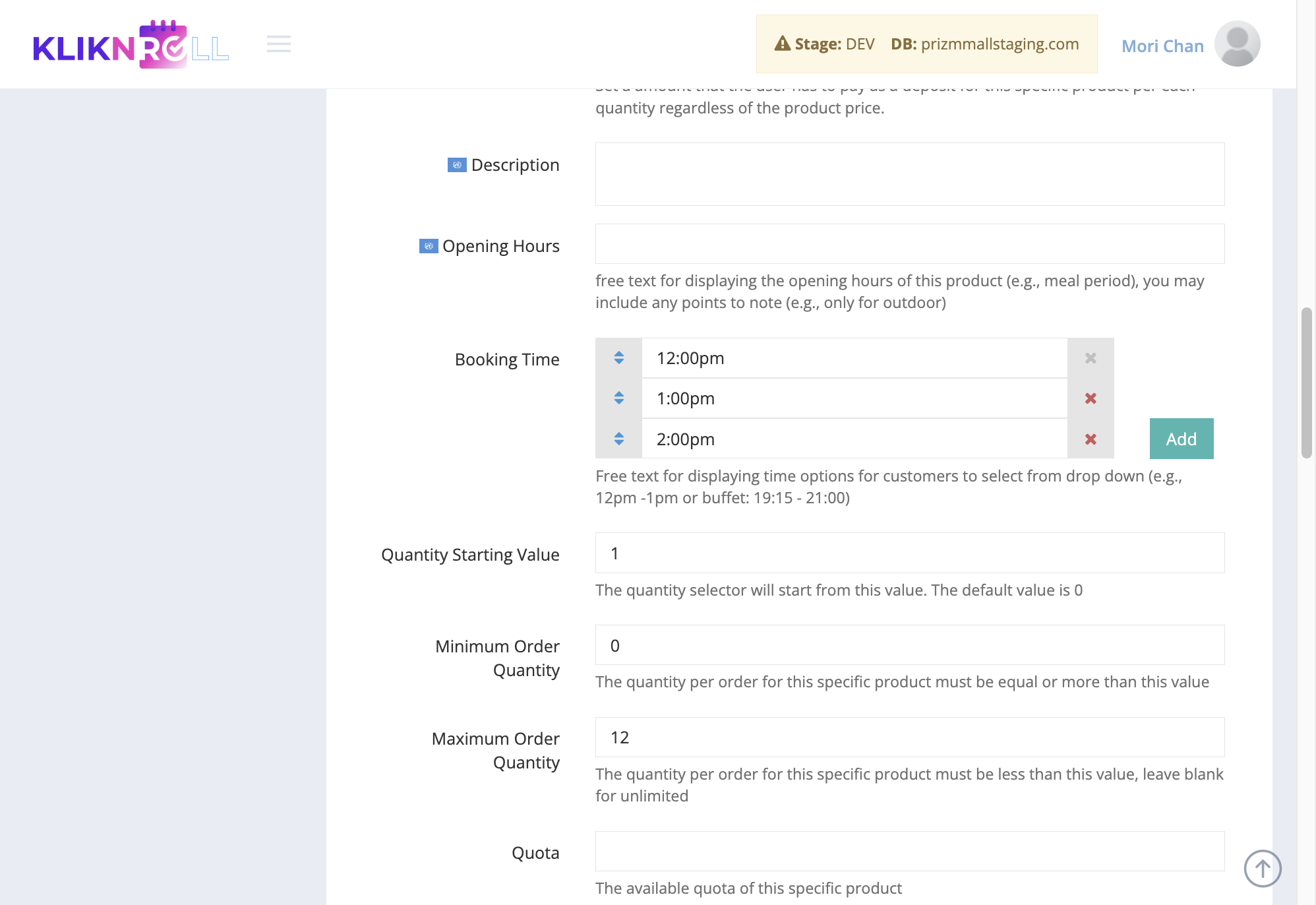Click the language flag icon beside Description
The width and height of the screenshot is (1316, 905).
tap(457, 165)
